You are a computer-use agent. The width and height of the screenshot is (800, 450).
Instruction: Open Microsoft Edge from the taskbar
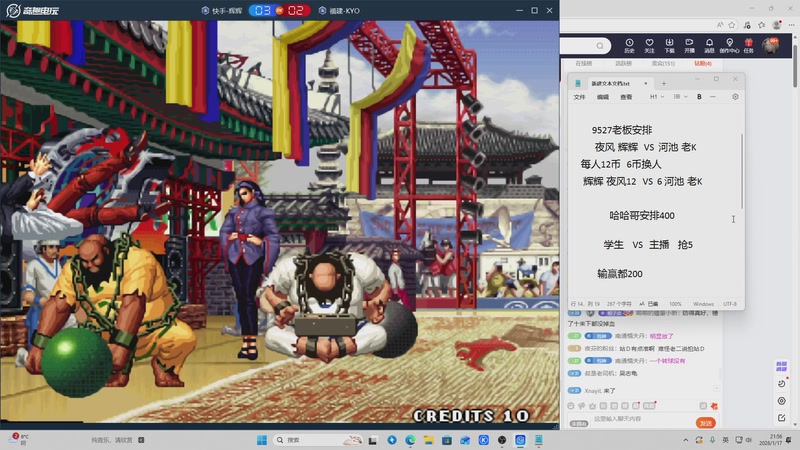[x=410, y=440]
